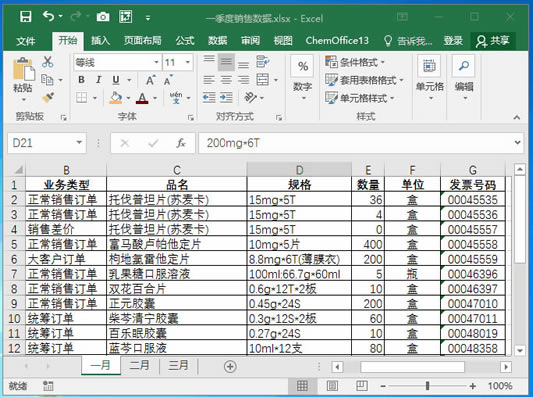The width and height of the screenshot is (533, 397).
Task: Increase indent
Action: click(x=226, y=98)
